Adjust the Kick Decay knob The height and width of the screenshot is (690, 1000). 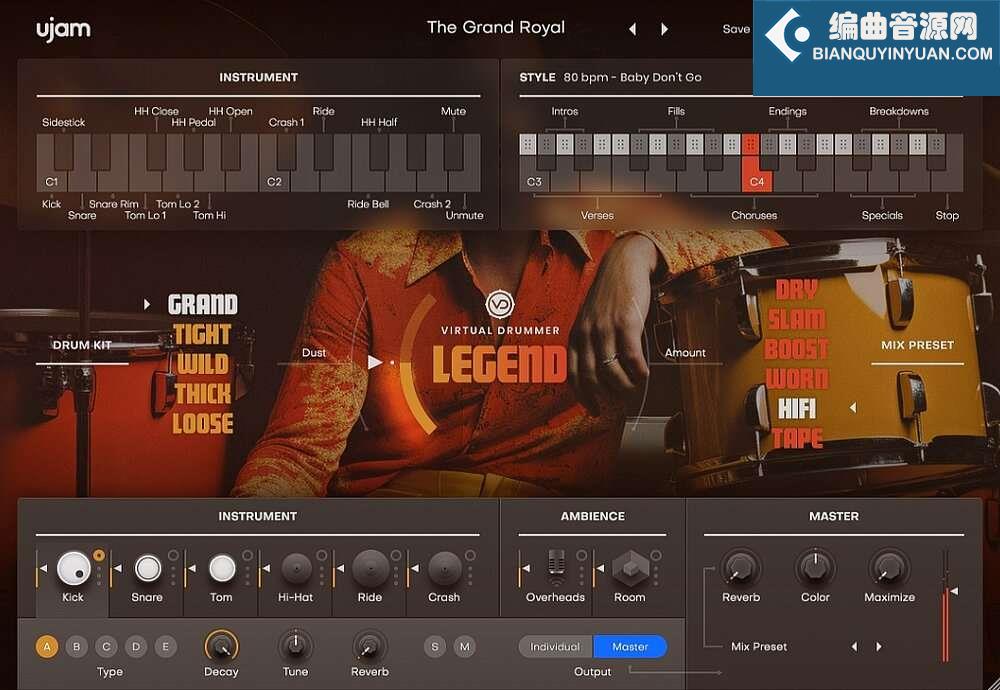click(221, 646)
